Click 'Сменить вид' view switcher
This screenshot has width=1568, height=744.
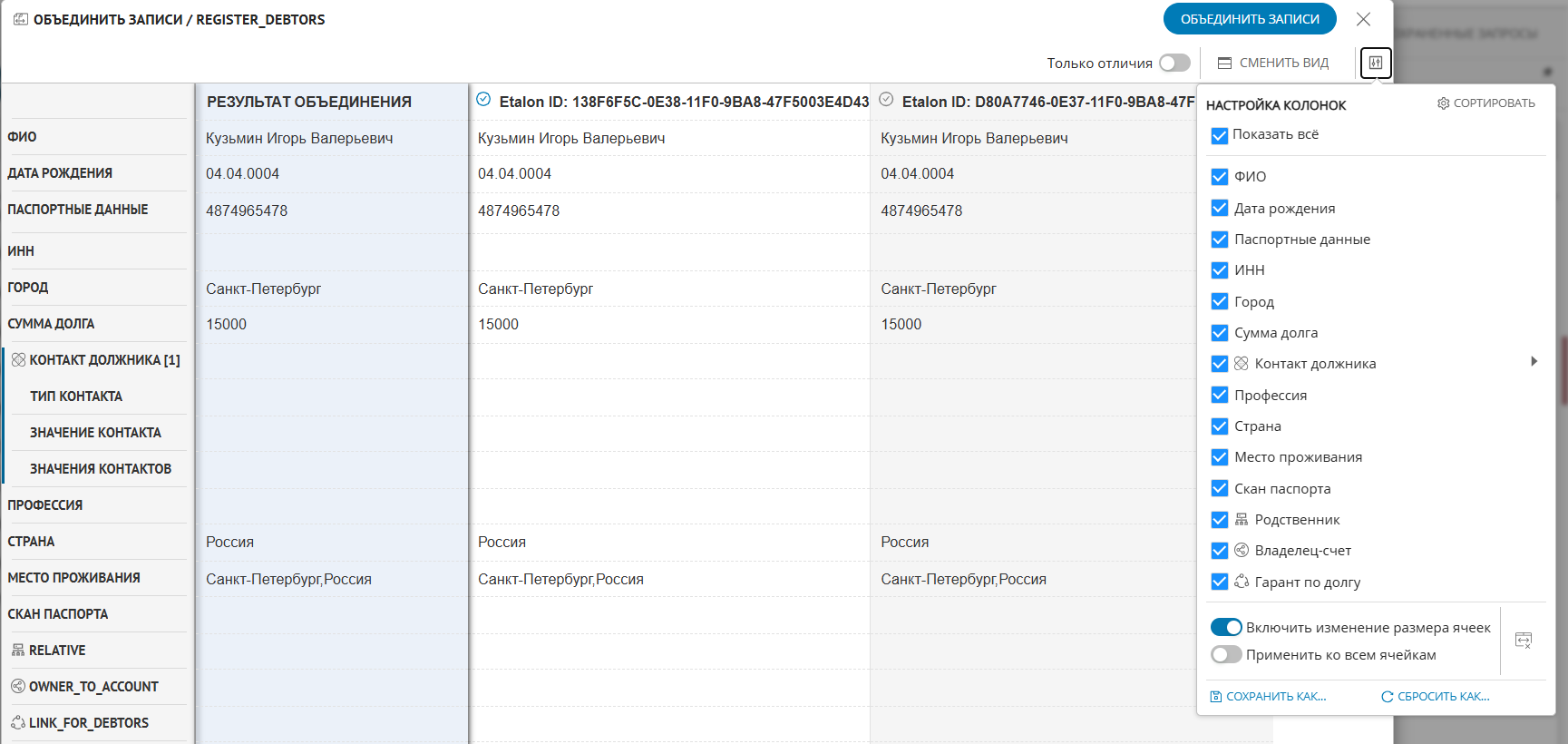[x=1273, y=63]
